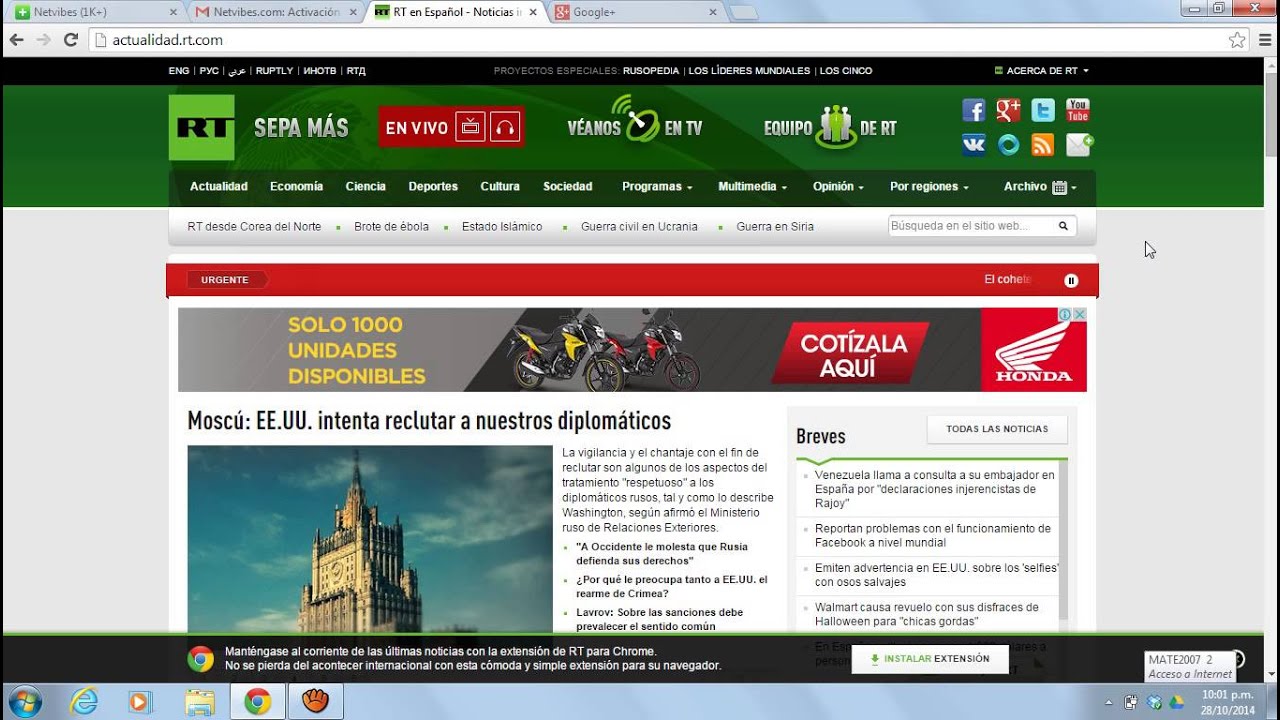Switch to the Google+ browser tab
The image size is (1280, 720).
(633, 12)
